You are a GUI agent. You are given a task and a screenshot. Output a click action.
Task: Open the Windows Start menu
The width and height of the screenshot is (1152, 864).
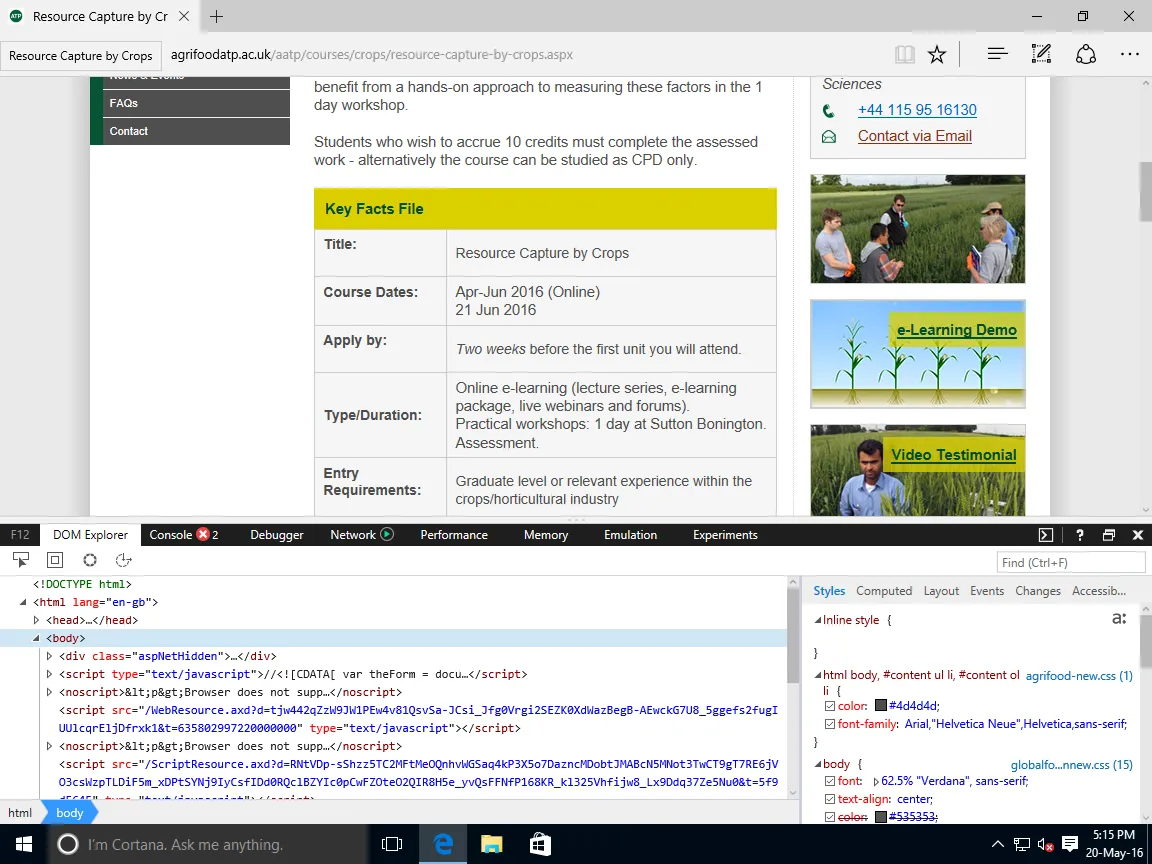[24, 844]
